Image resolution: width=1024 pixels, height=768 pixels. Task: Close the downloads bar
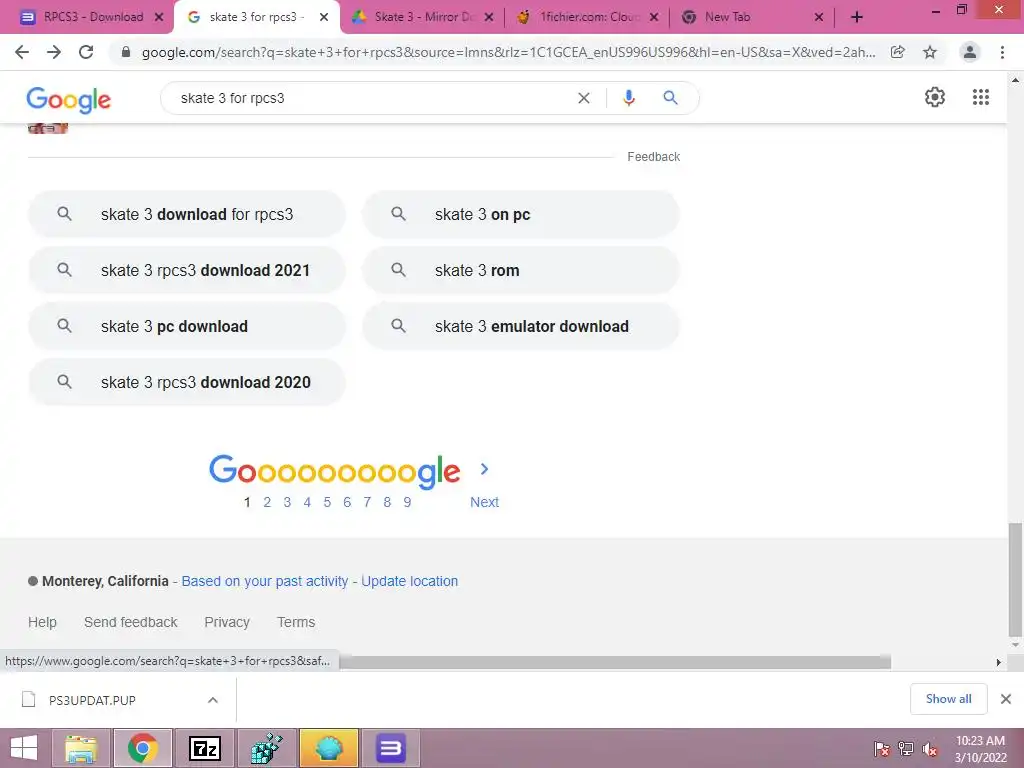click(x=1006, y=699)
